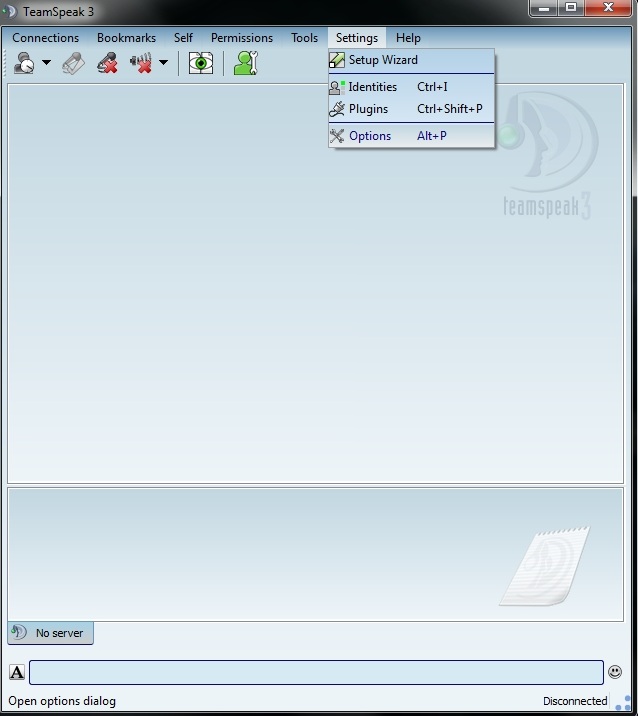
Task: Close the Settings menu from menu bar
Action: (357, 38)
